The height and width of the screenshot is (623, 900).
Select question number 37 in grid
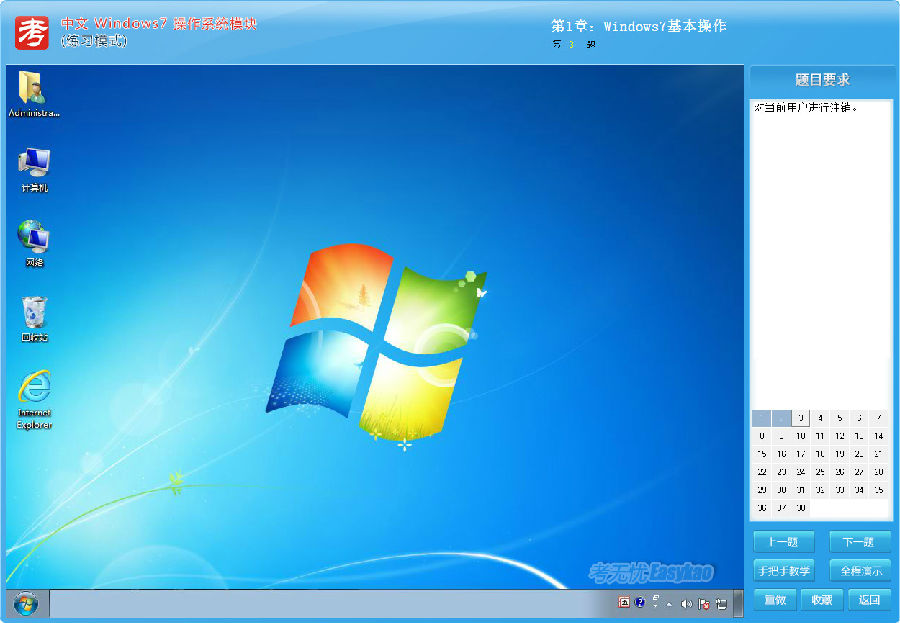tap(781, 508)
